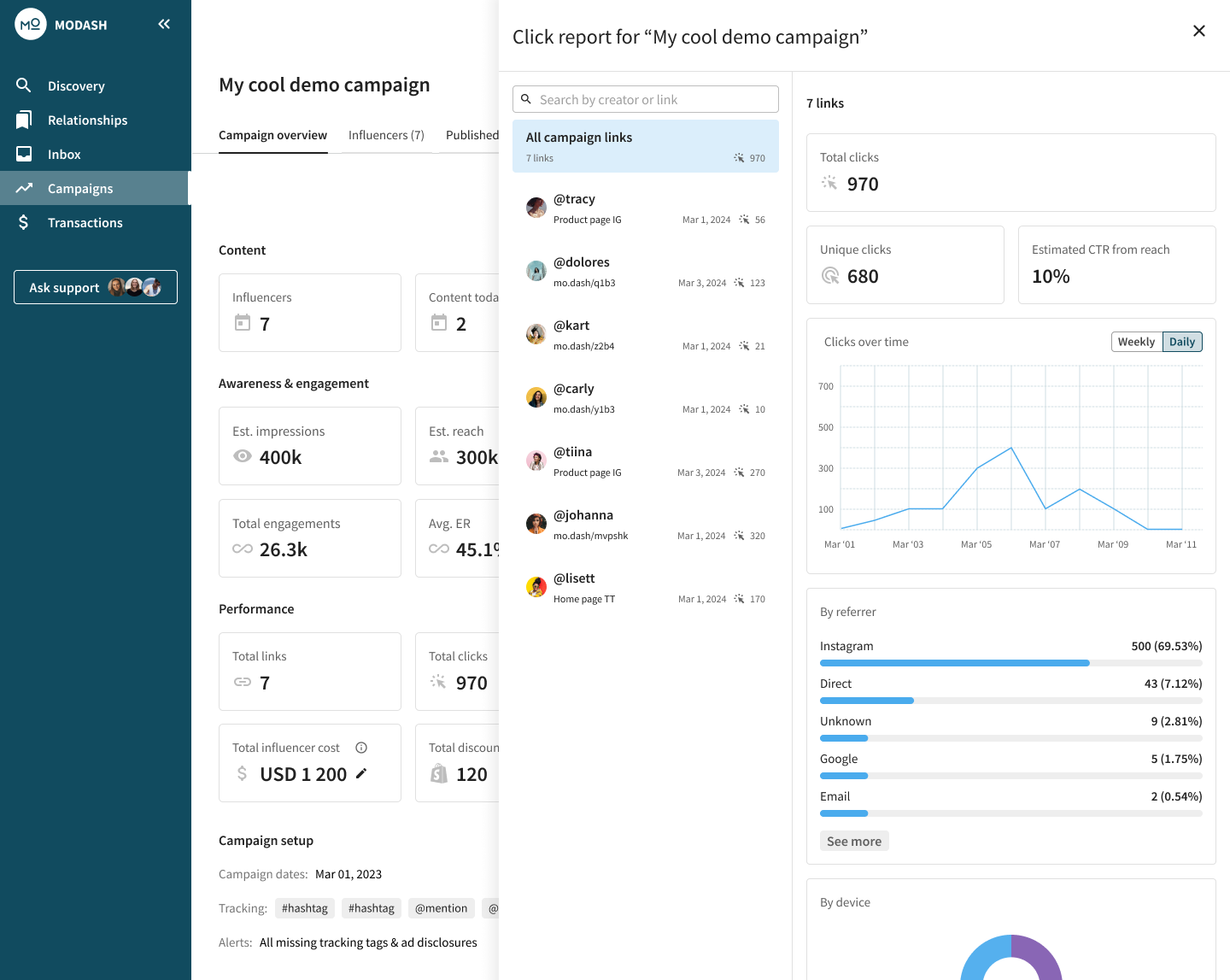The height and width of the screenshot is (980, 1230).
Task: Collapse the sidebar with the chevron icon
Action: (163, 24)
